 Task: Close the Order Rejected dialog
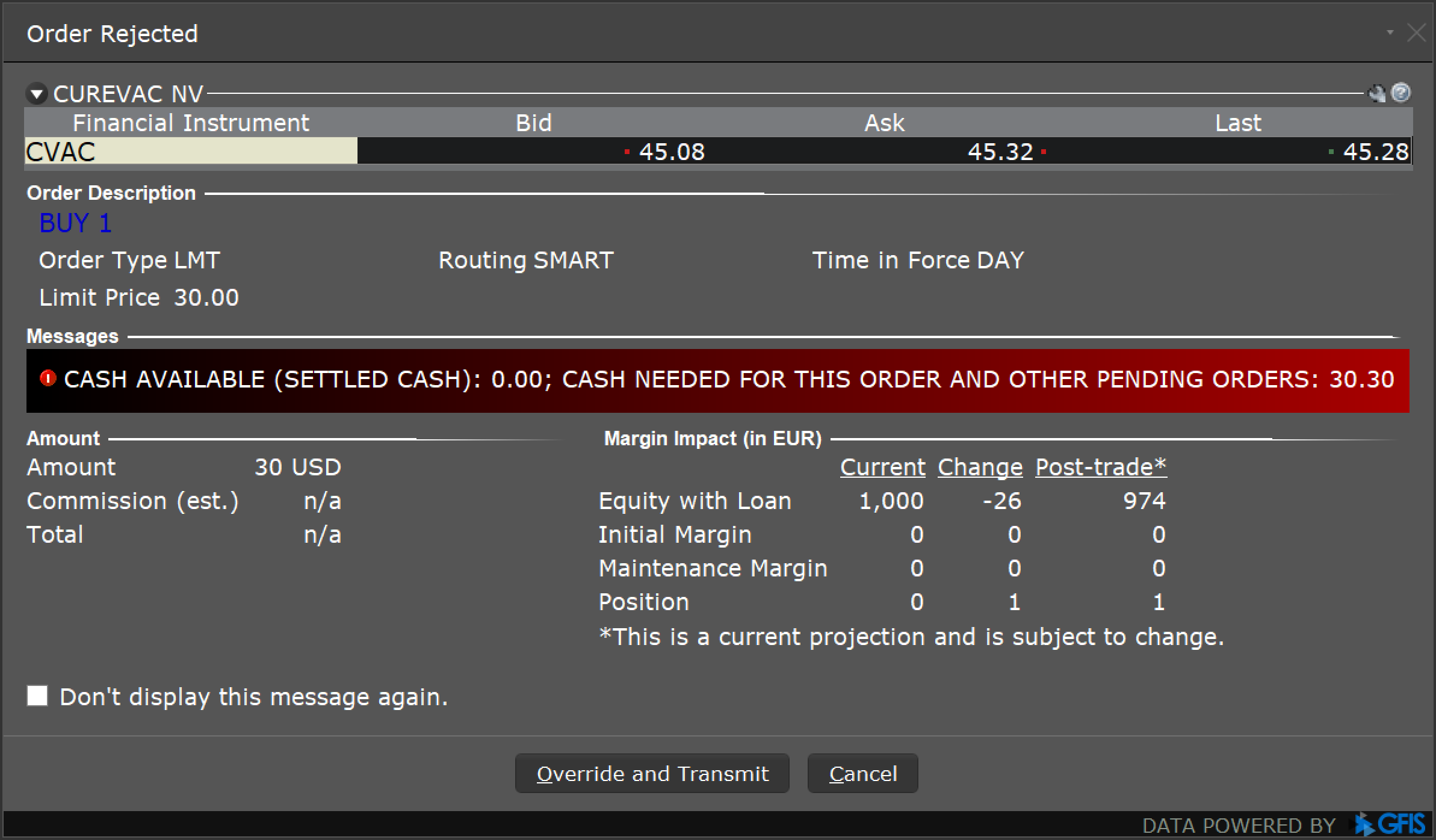point(1416,33)
